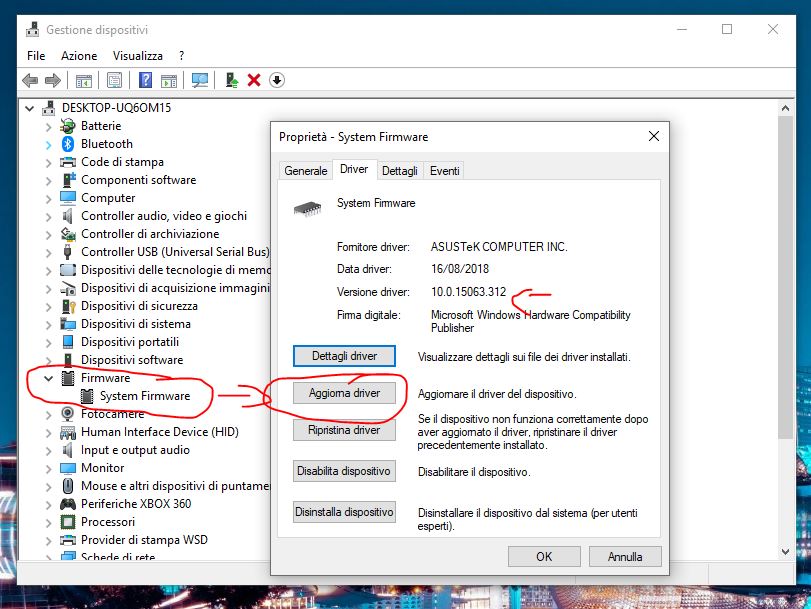Click the Dettagli driver button
This screenshot has height=609, width=811.
(344, 356)
